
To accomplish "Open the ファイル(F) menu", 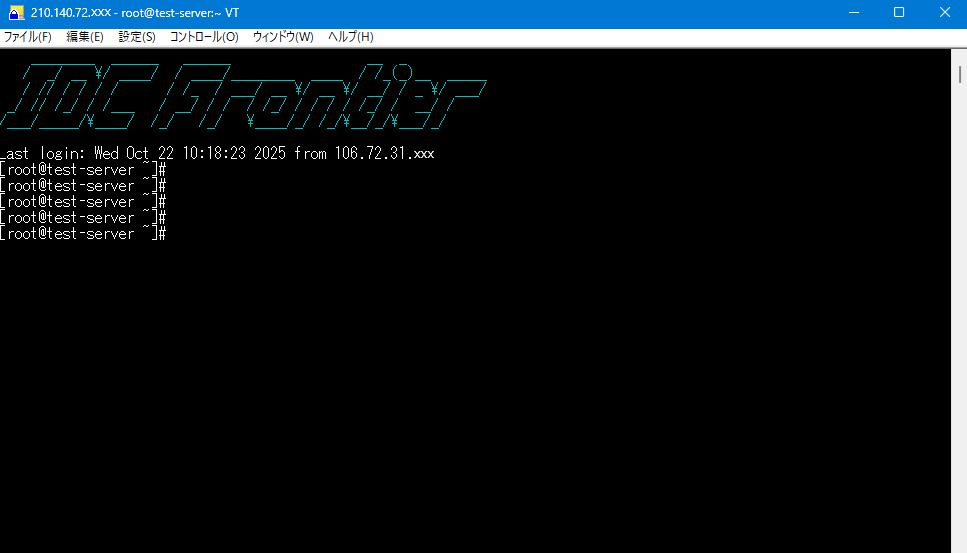I will click(x=28, y=37).
